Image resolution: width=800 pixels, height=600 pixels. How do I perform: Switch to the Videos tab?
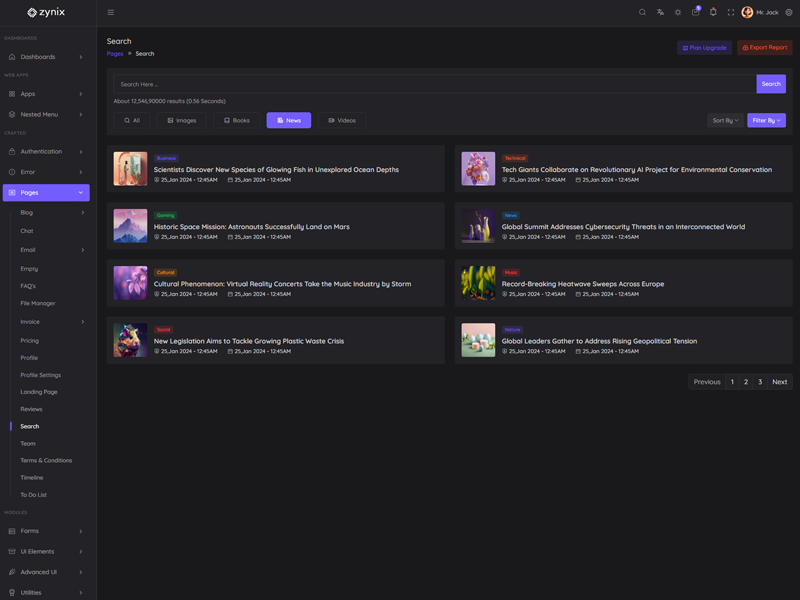[x=341, y=120]
